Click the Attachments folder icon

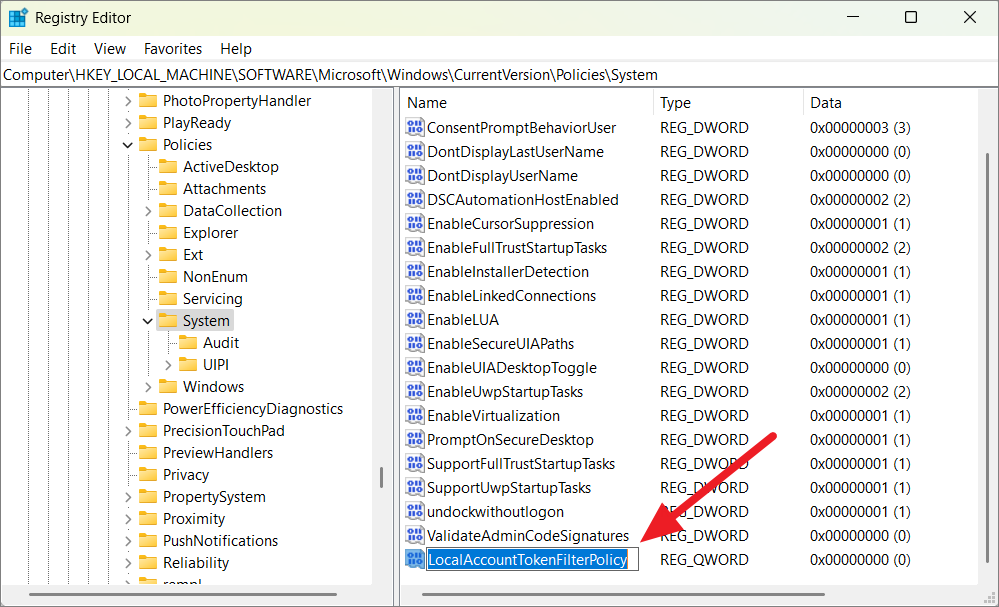[x=168, y=189]
